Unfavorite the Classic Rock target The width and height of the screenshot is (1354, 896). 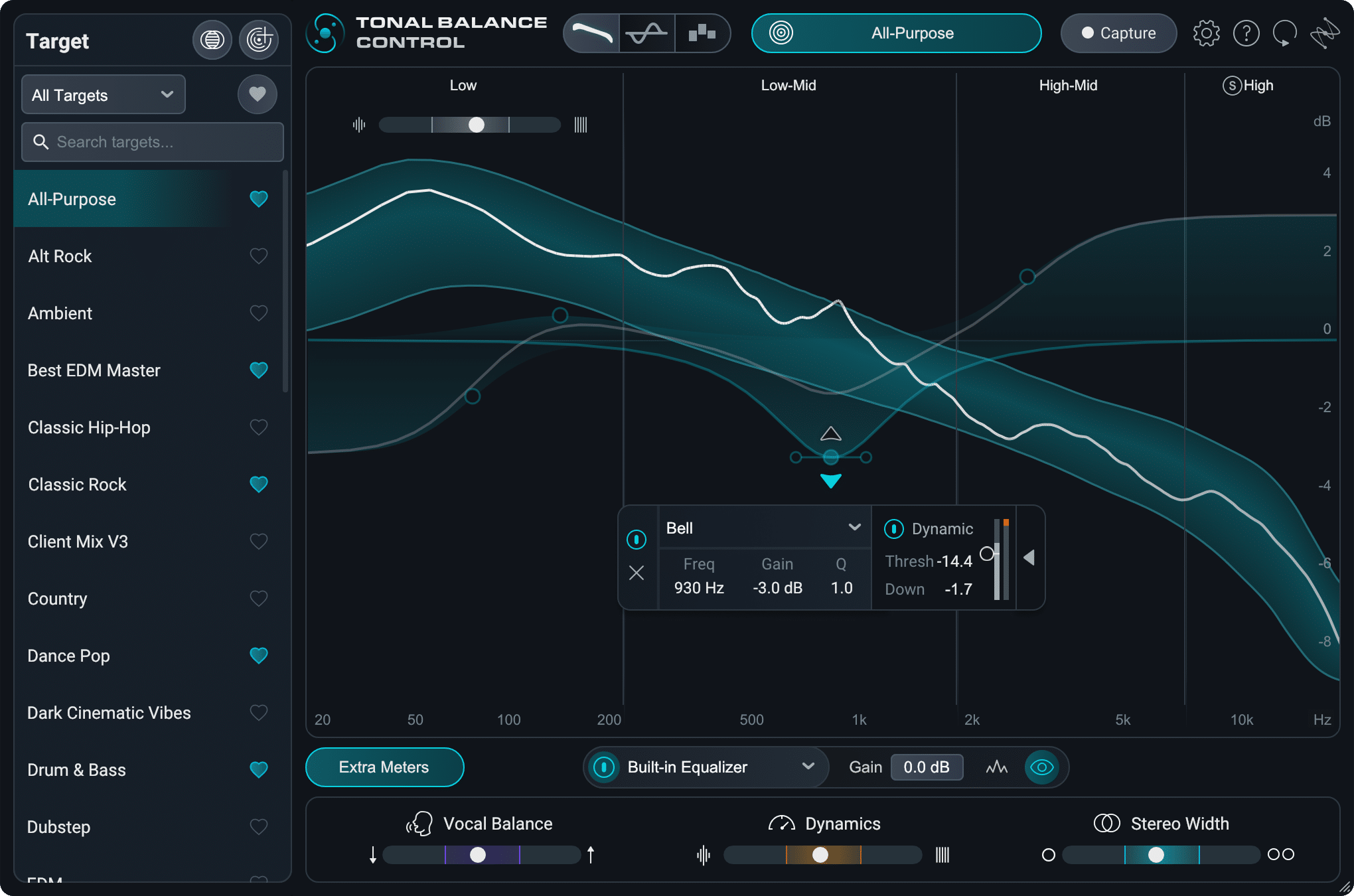[x=258, y=484]
